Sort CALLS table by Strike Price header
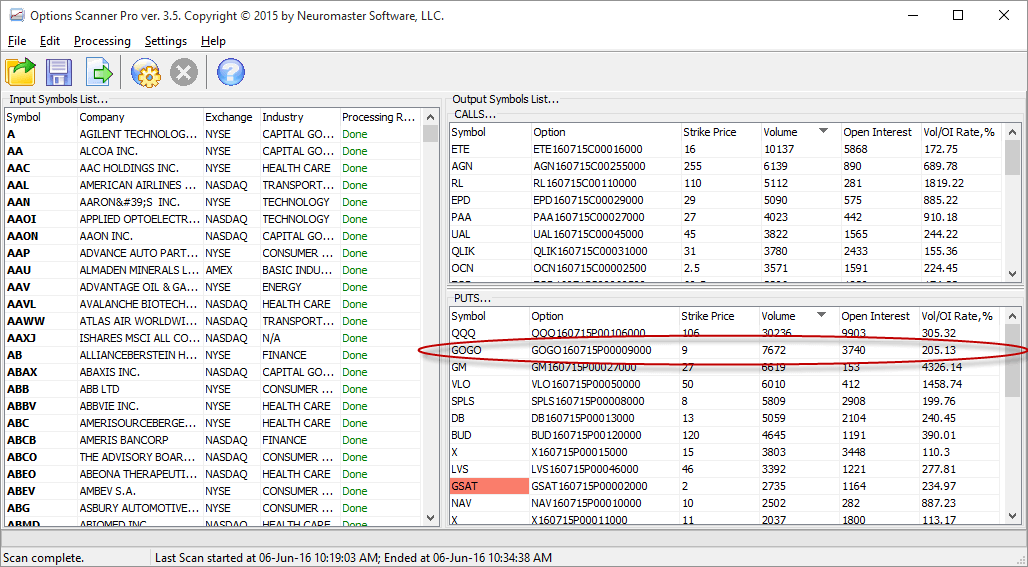The width and height of the screenshot is (1028, 567). (720, 132)
